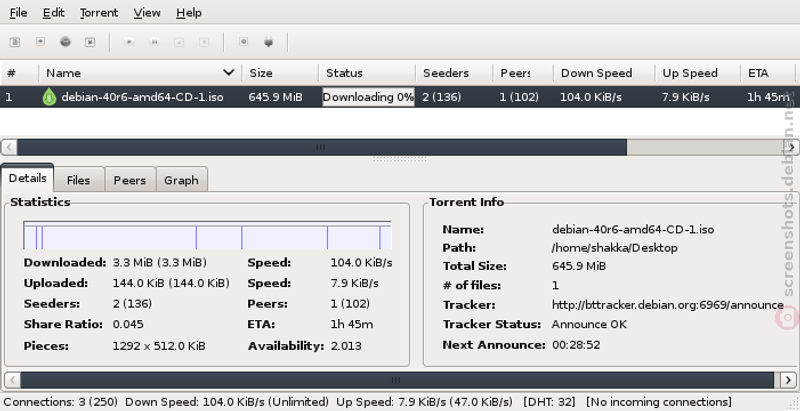This screenshot has height=411, width=800.
Task: Sort by the Up Speed column header
Action: tap(697, 73)
